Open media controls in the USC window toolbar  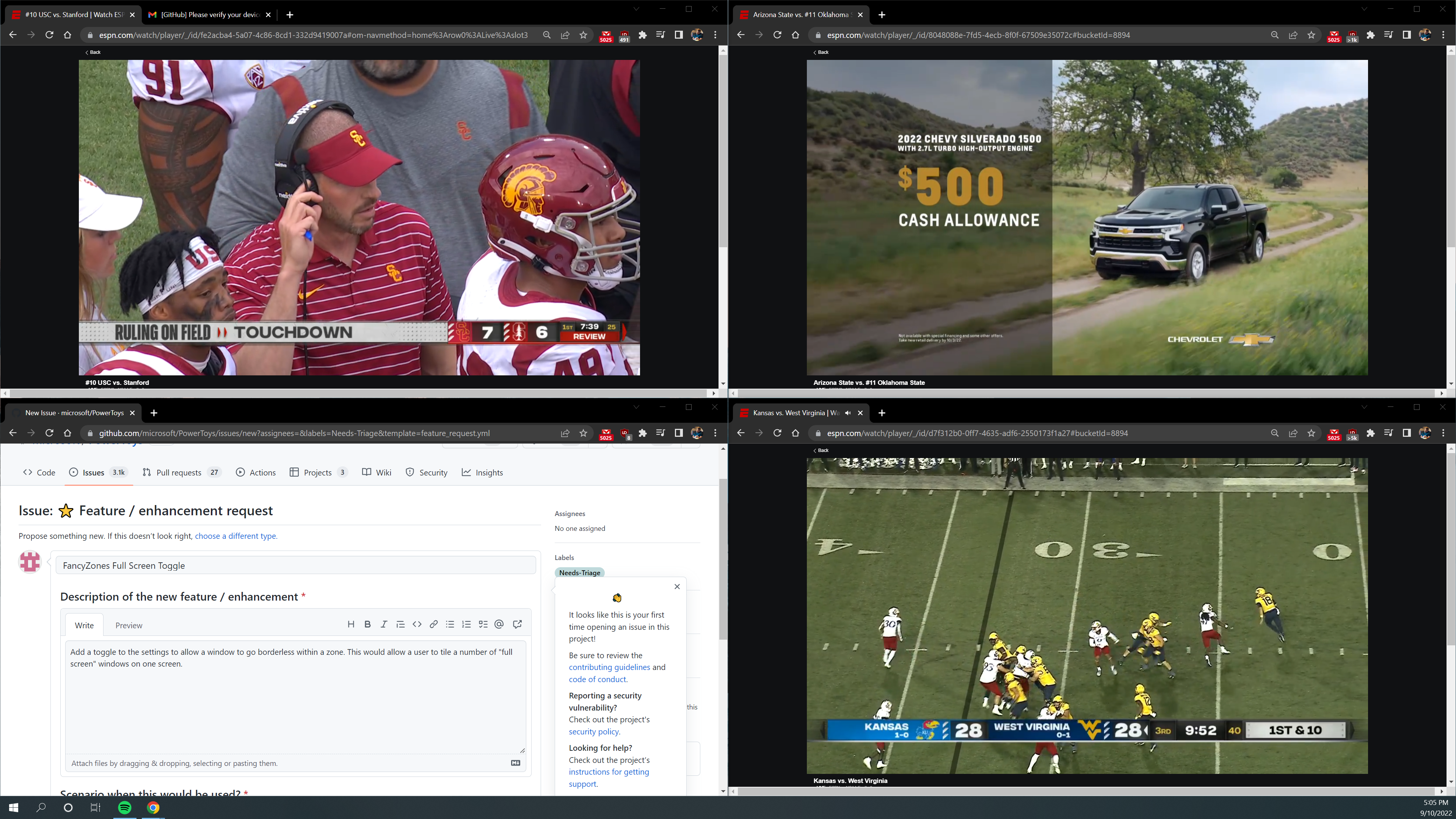(661, 35)
